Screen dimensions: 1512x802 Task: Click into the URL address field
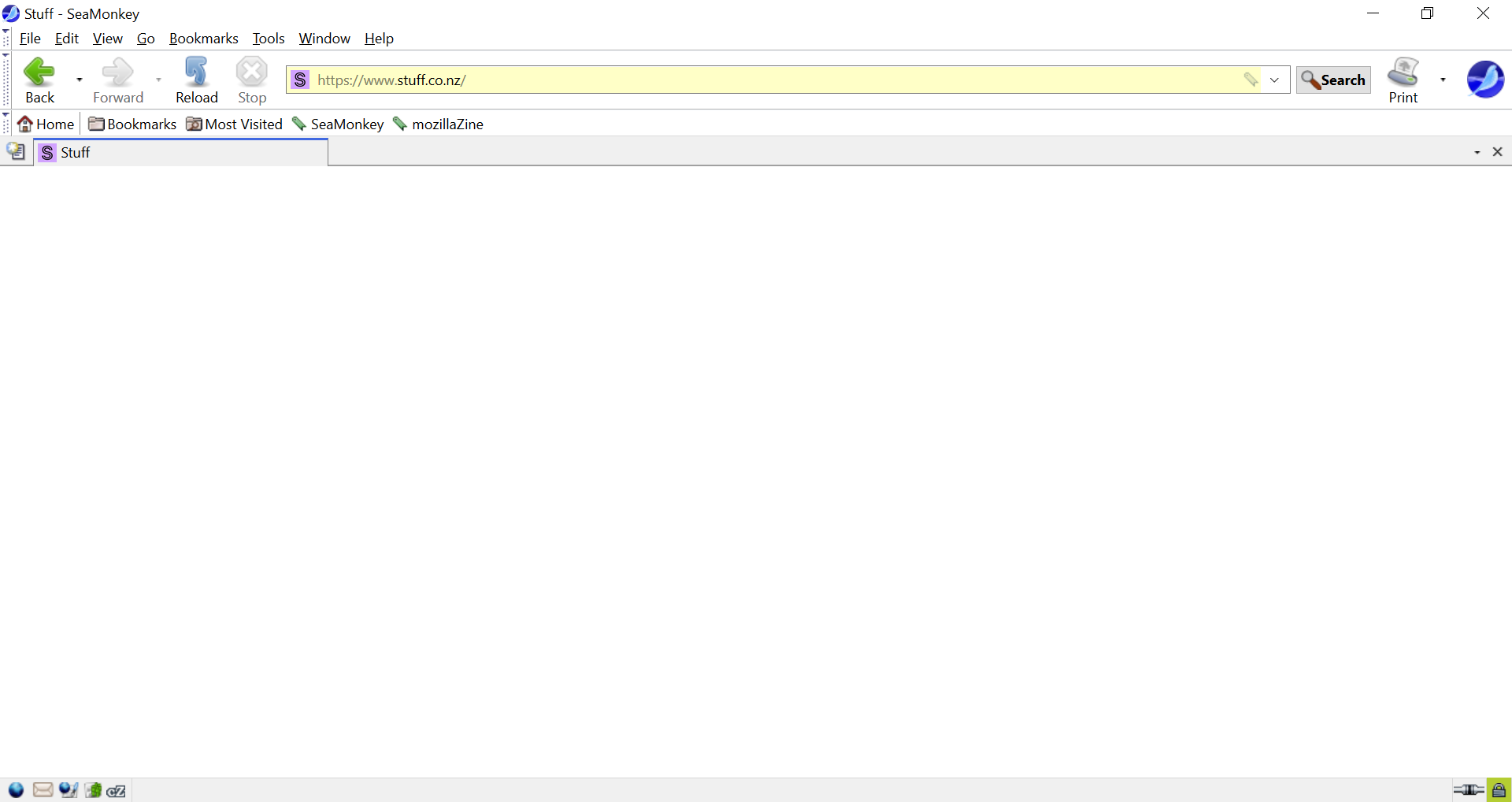772,80
